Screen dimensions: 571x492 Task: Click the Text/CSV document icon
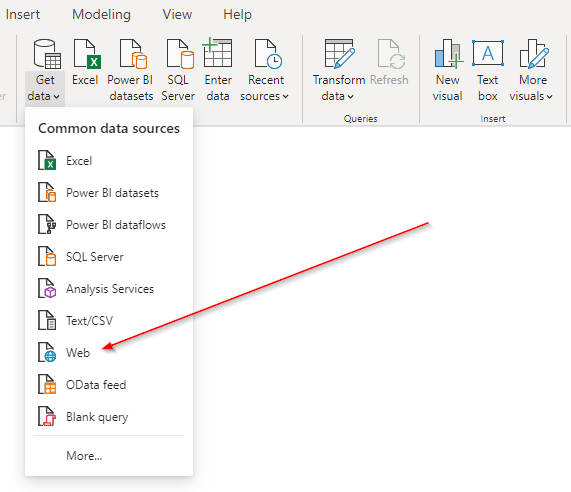point(47,320)
